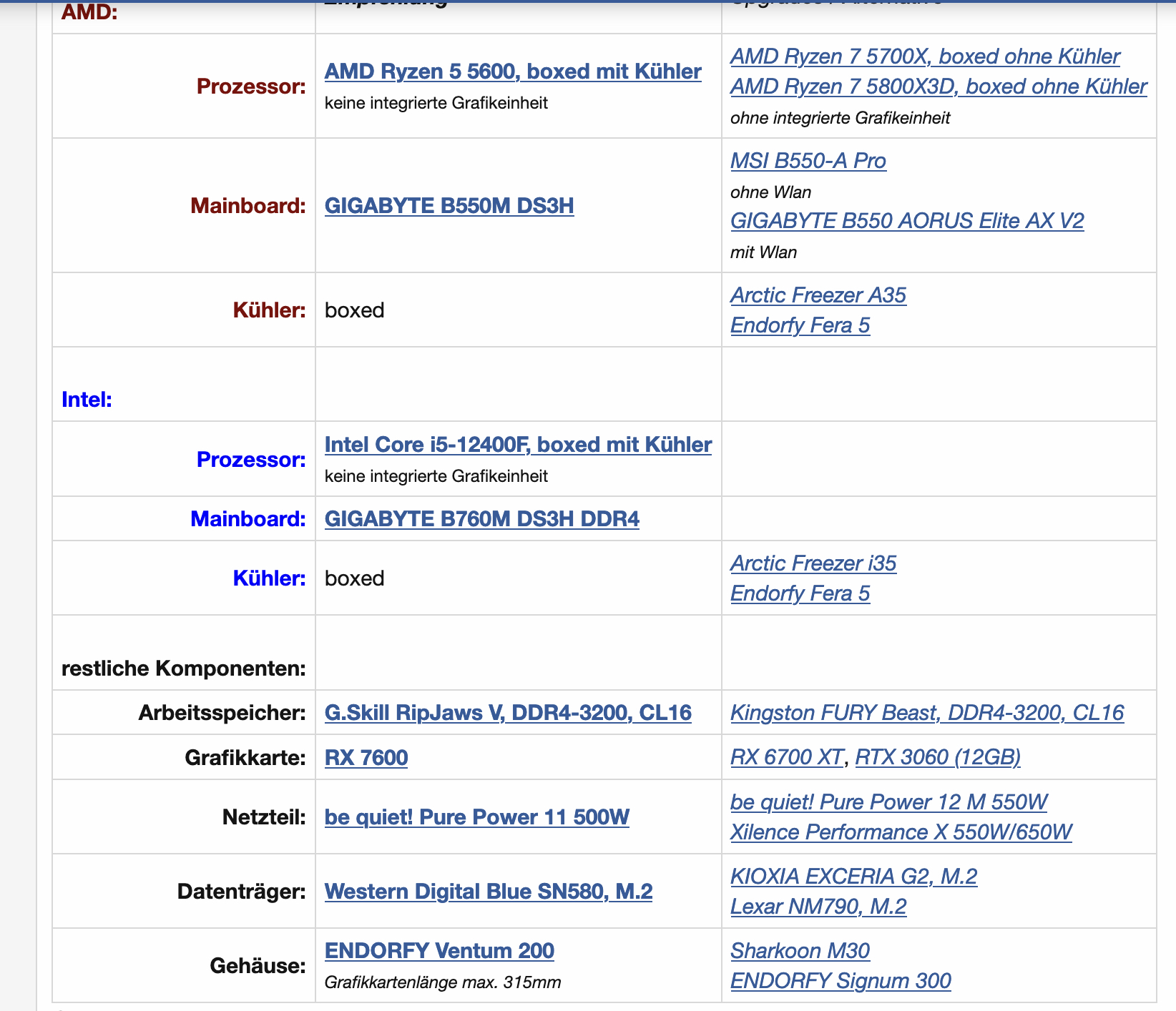Open AMD Ryzen 7 5800X3D link
The image size is (1176, 1011).
[x=939, y=87]
